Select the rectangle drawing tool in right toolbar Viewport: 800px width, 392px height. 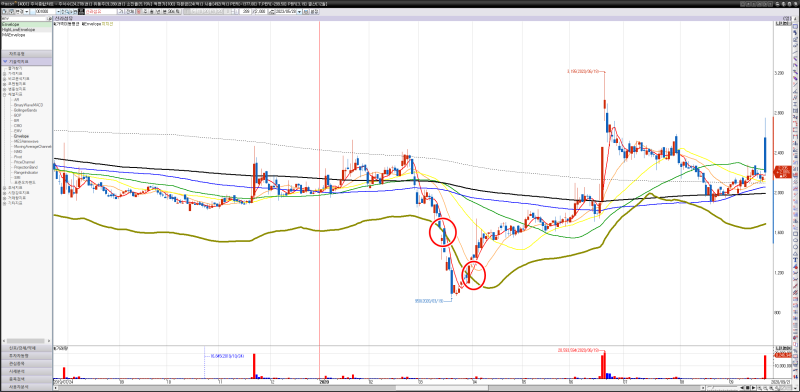(x=794, y=233)
